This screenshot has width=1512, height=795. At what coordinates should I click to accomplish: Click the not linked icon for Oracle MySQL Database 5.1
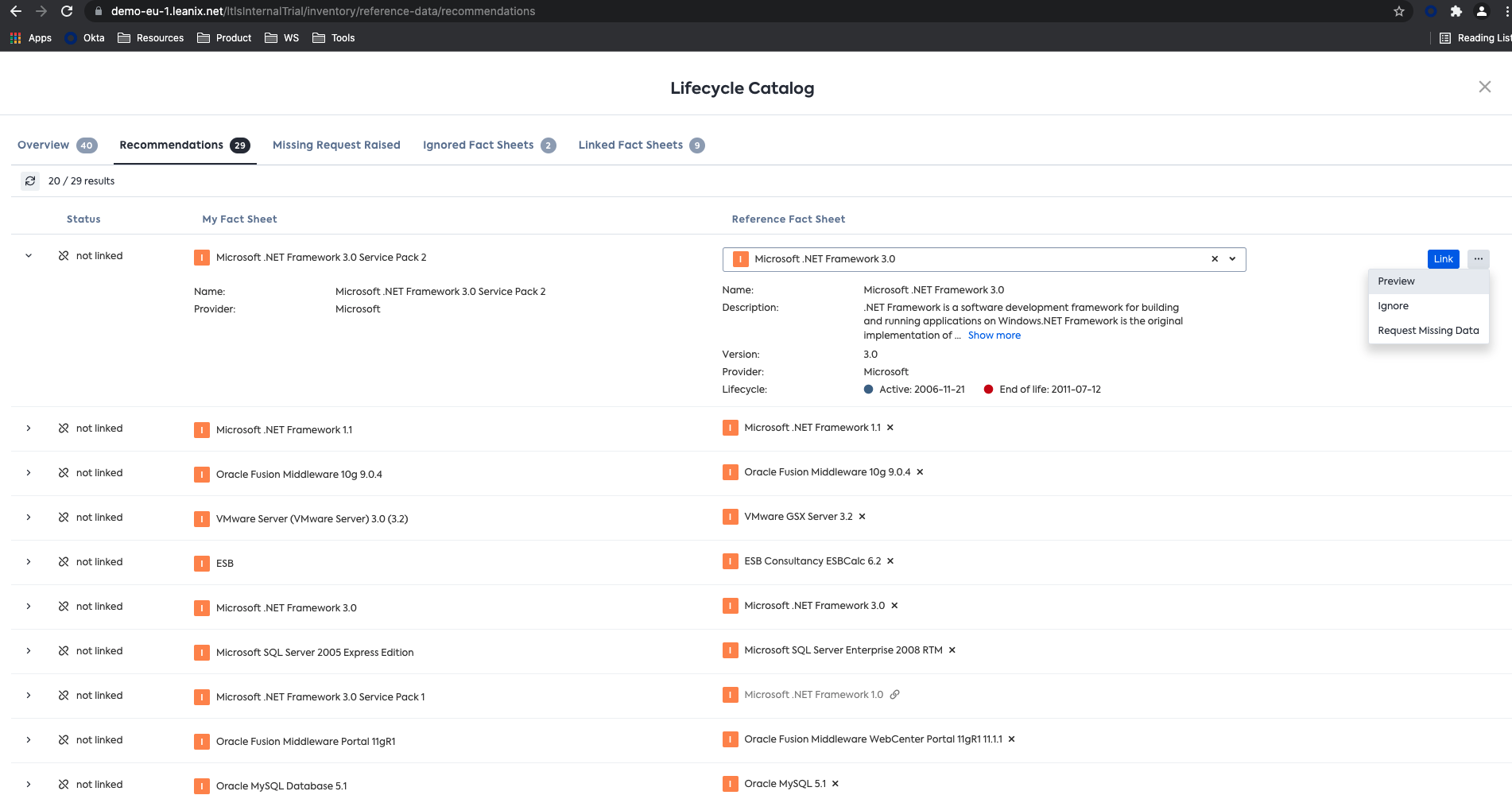[64, 785]
